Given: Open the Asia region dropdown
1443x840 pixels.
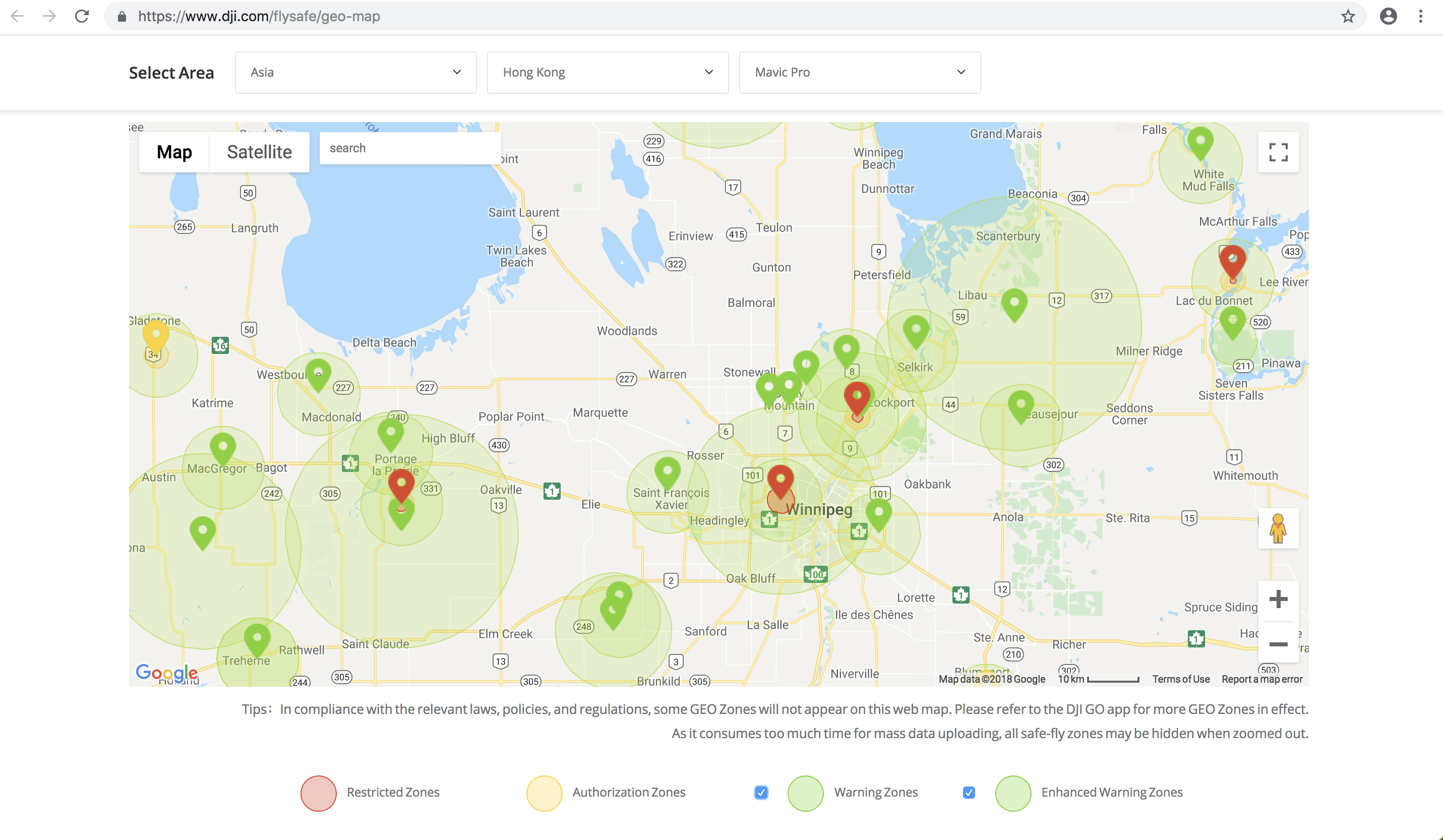Looking at the screenshot, I should pos(355,72).
